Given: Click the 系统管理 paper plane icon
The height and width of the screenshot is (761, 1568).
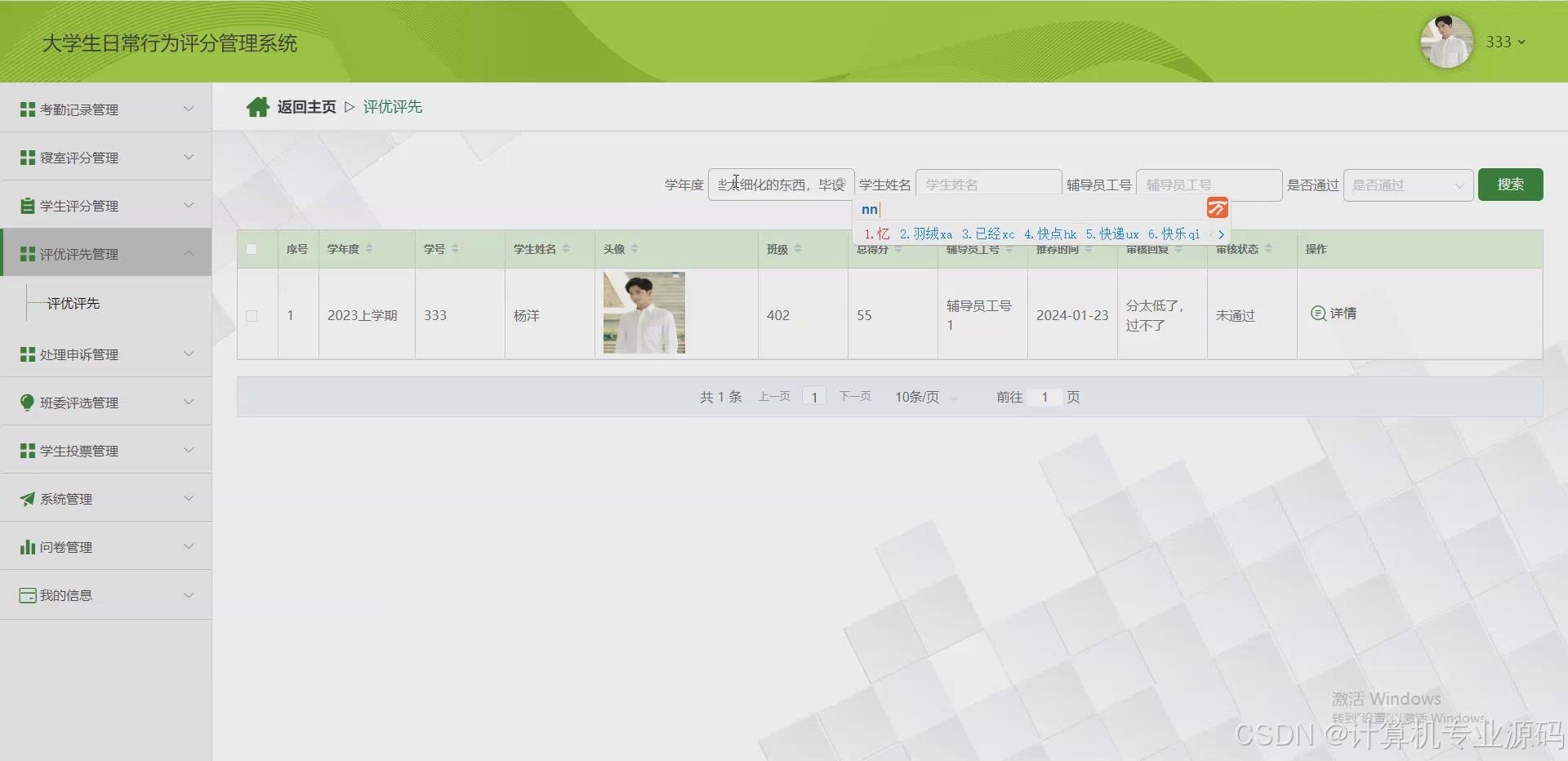Looking at the screenshot, I should [x=28, y=499].
